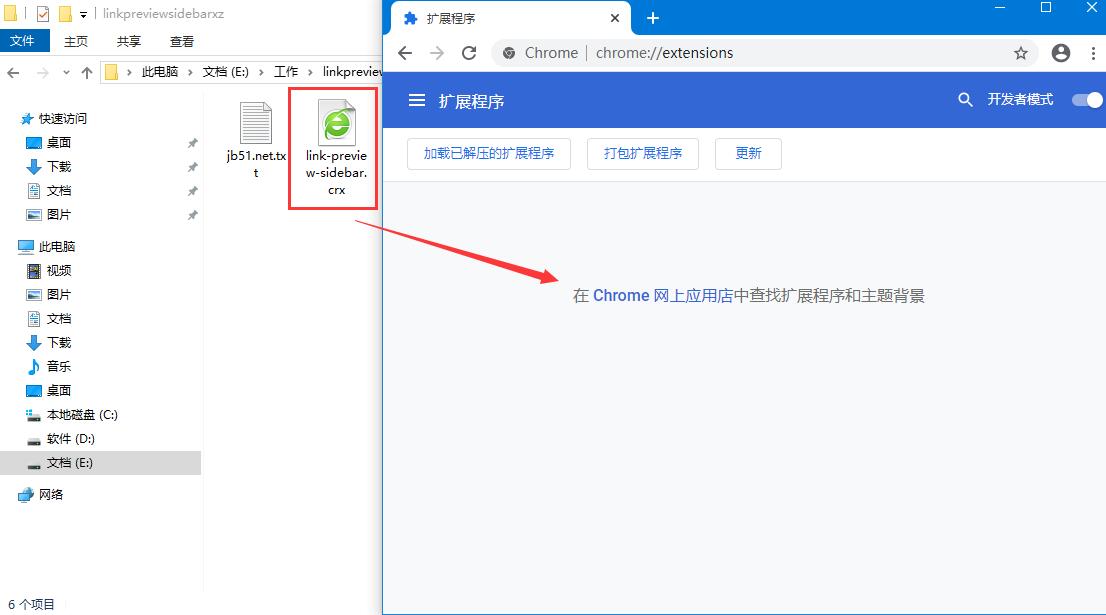Open the 文件 ribbon tab
Viewport: 1106px width, 615px height.
(23, 41)
